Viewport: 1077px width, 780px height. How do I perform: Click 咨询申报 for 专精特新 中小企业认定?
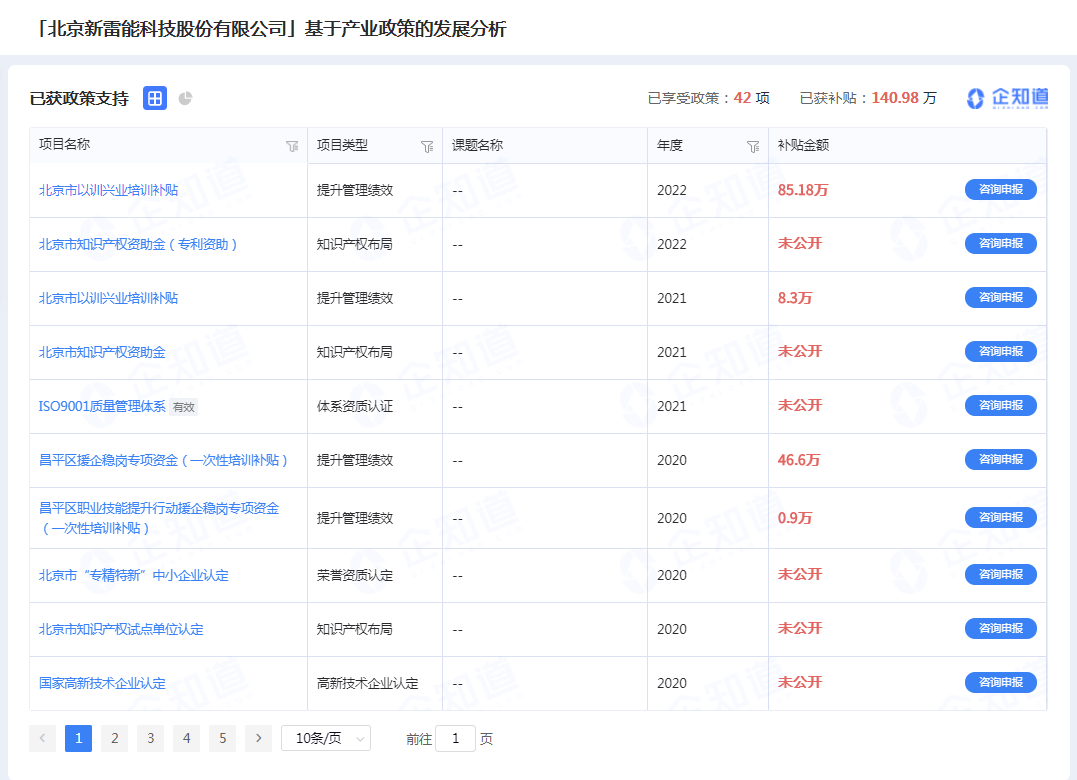1001,574
